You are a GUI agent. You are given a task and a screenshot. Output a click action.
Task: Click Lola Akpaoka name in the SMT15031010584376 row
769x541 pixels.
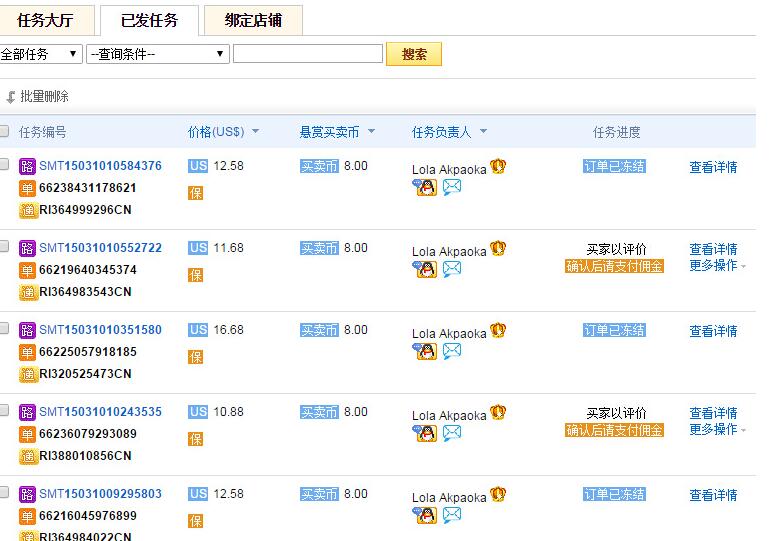(x=449, y=169)
